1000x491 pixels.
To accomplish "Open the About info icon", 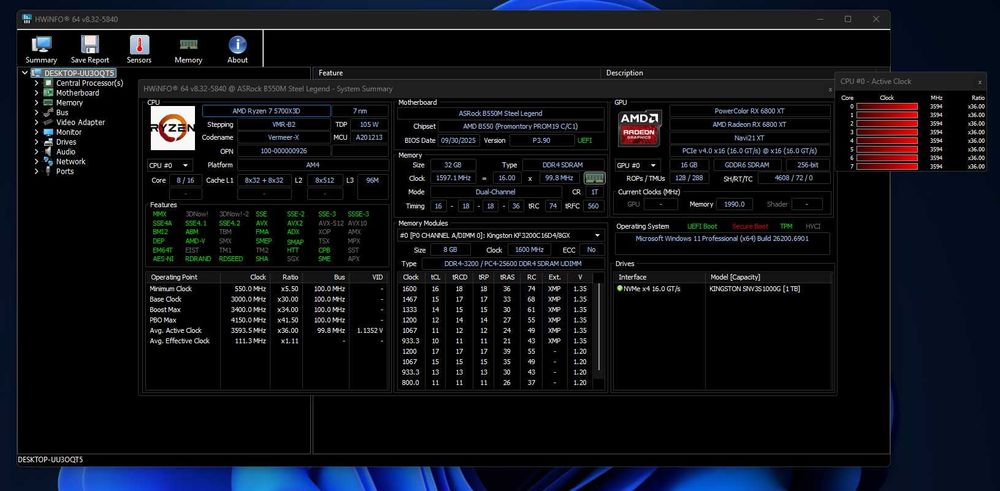I will (237, 45).
